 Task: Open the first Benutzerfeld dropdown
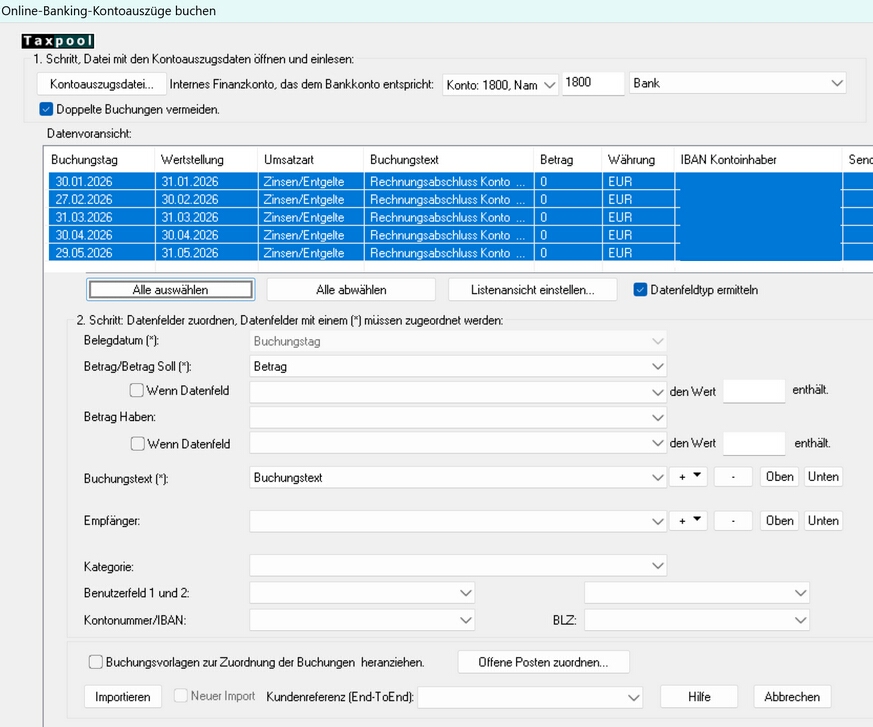362,593
